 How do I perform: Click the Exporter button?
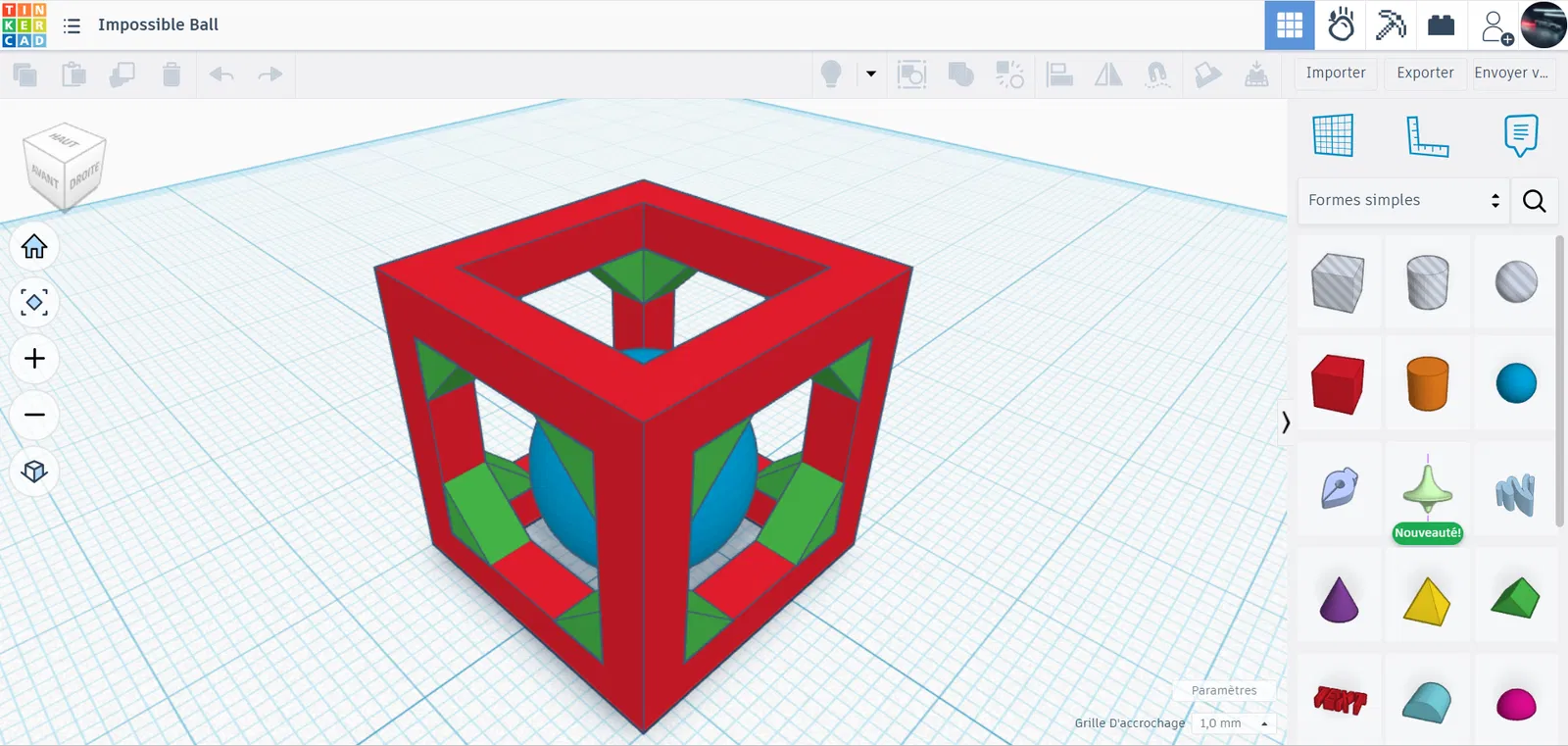point(1425,74)
